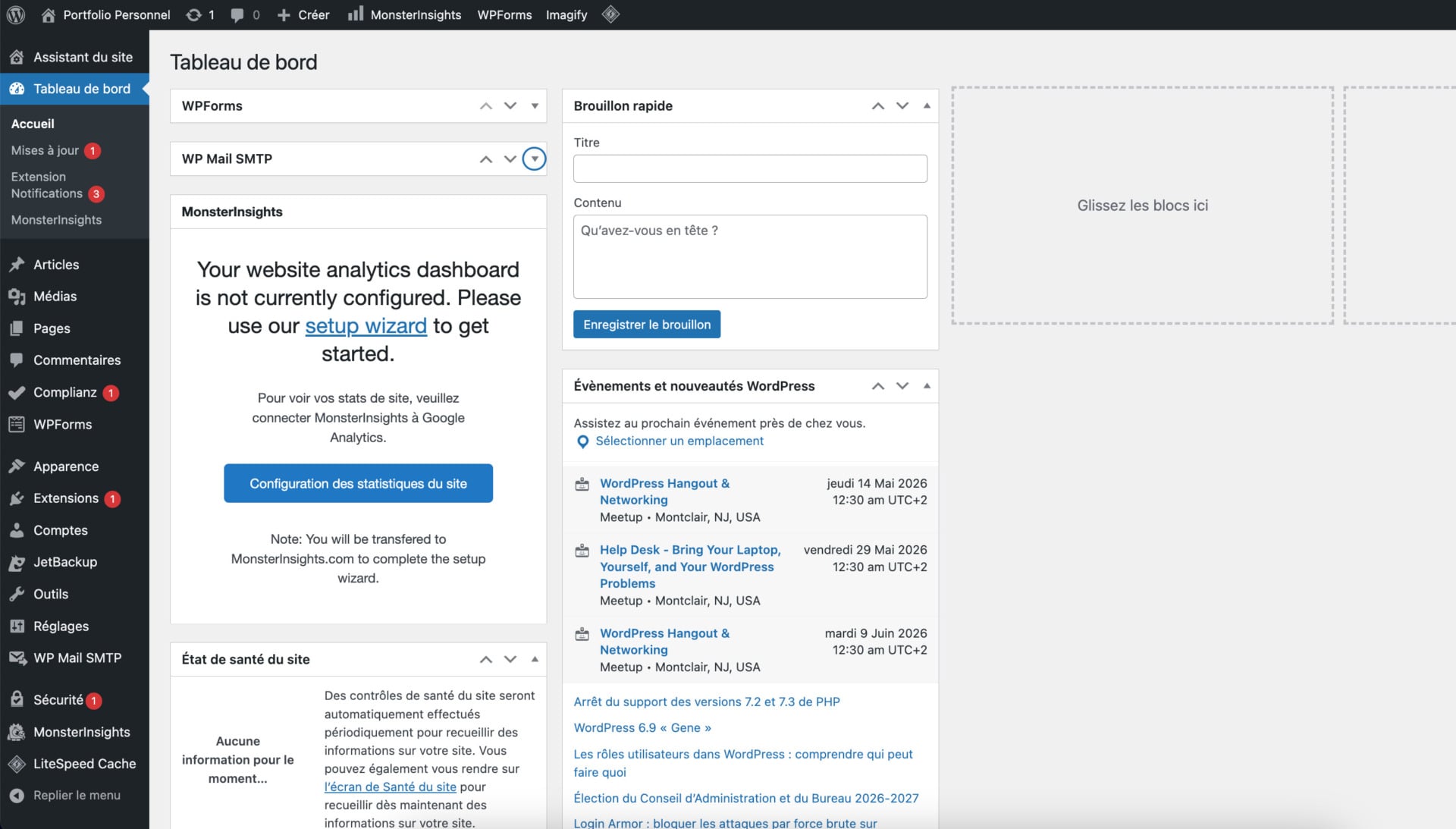Move État de santé du site widget down
Viewport: 1456px width, 829px height.
[x=510, y=660]
